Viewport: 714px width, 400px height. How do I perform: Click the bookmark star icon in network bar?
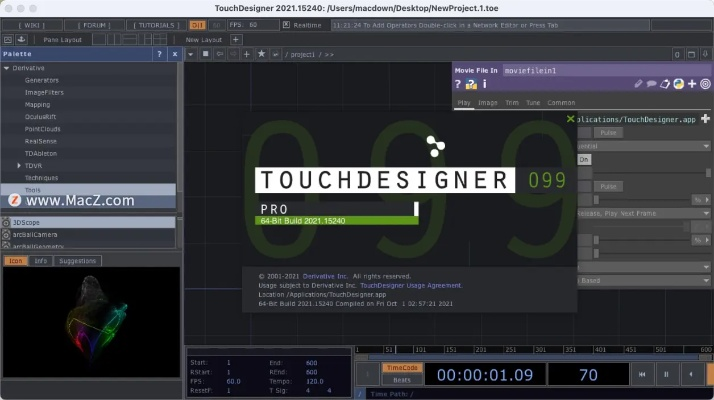[261, 54]
